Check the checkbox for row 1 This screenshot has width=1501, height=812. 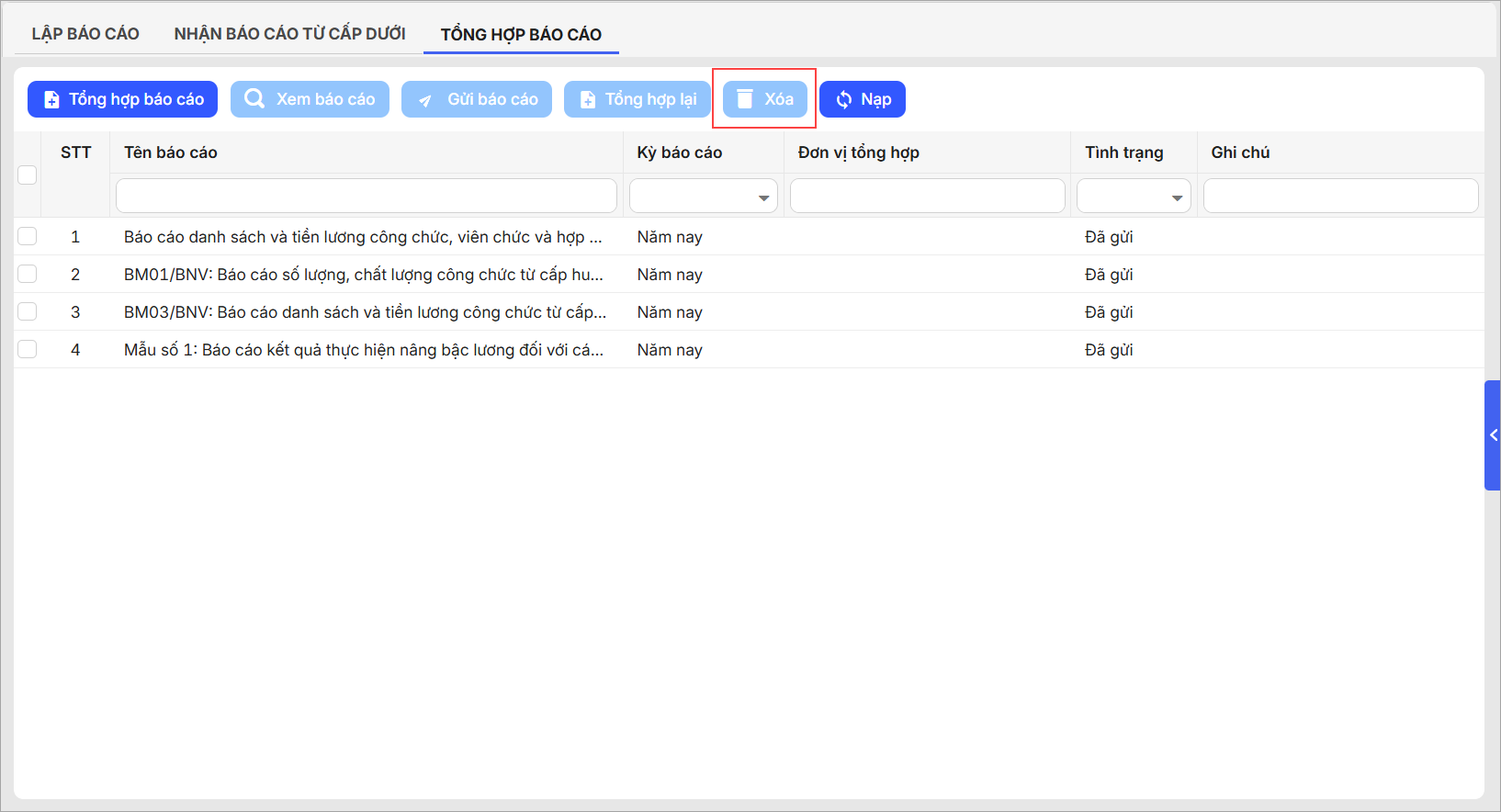click(x=28, y=237)
